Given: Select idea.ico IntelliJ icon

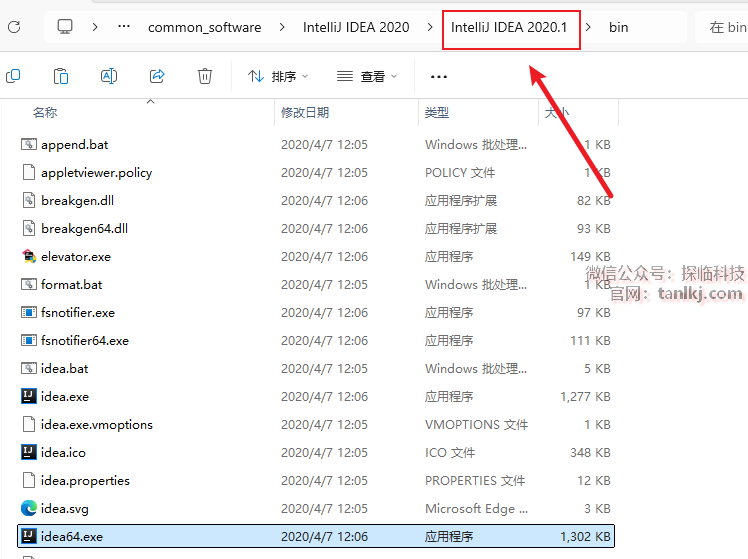Looking at the screenshot, I should coord(29,452).
